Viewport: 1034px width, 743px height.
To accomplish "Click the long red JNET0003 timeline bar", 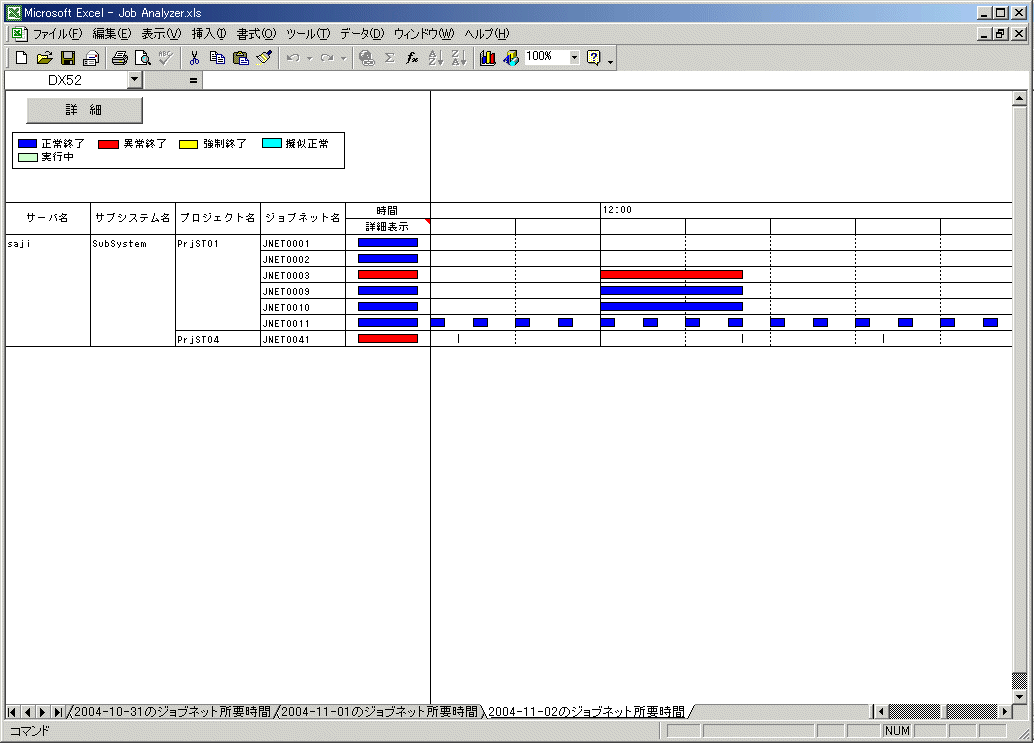I will point(671,274).
